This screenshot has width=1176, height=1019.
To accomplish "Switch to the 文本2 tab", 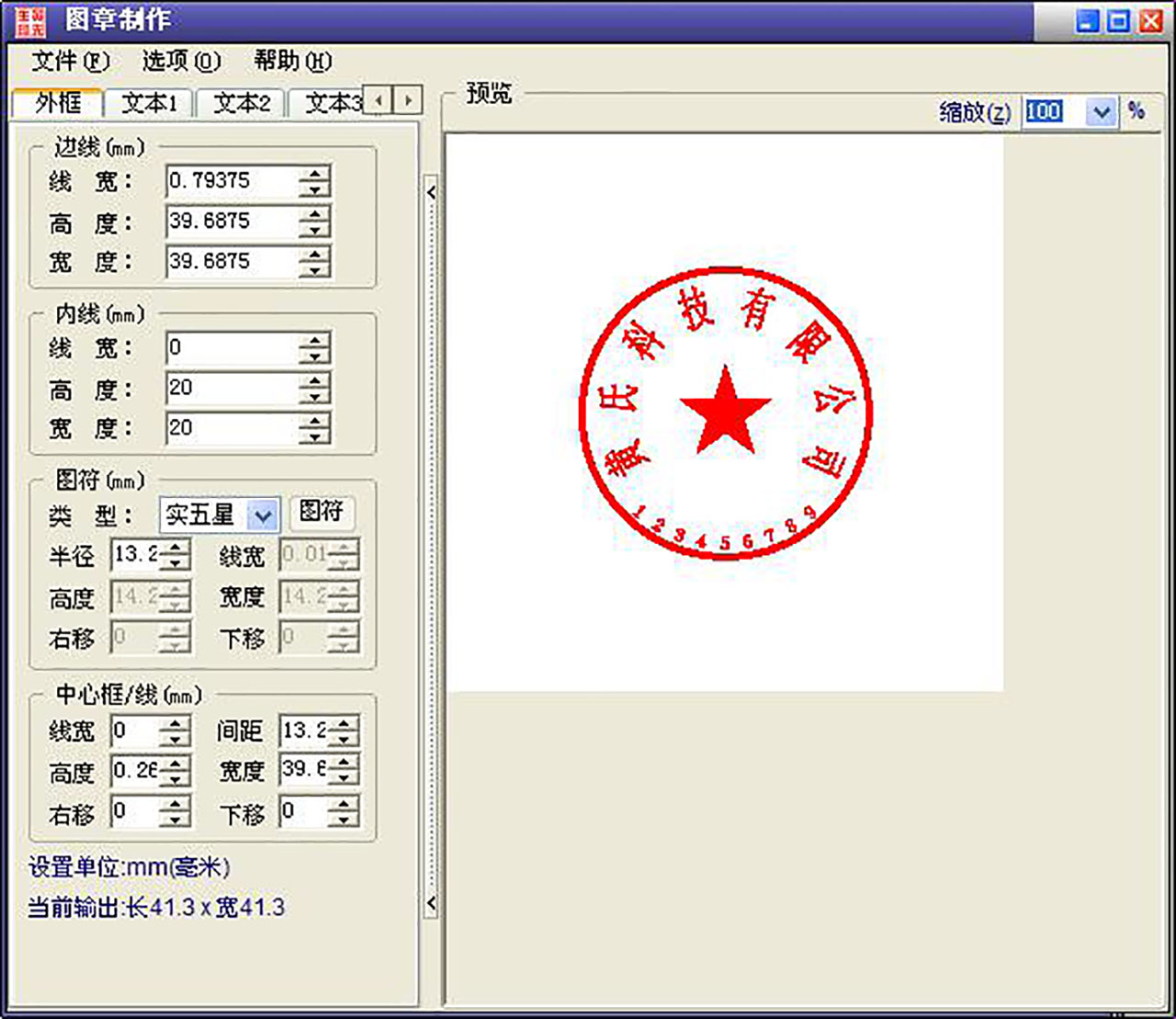I will click(242, 103).
